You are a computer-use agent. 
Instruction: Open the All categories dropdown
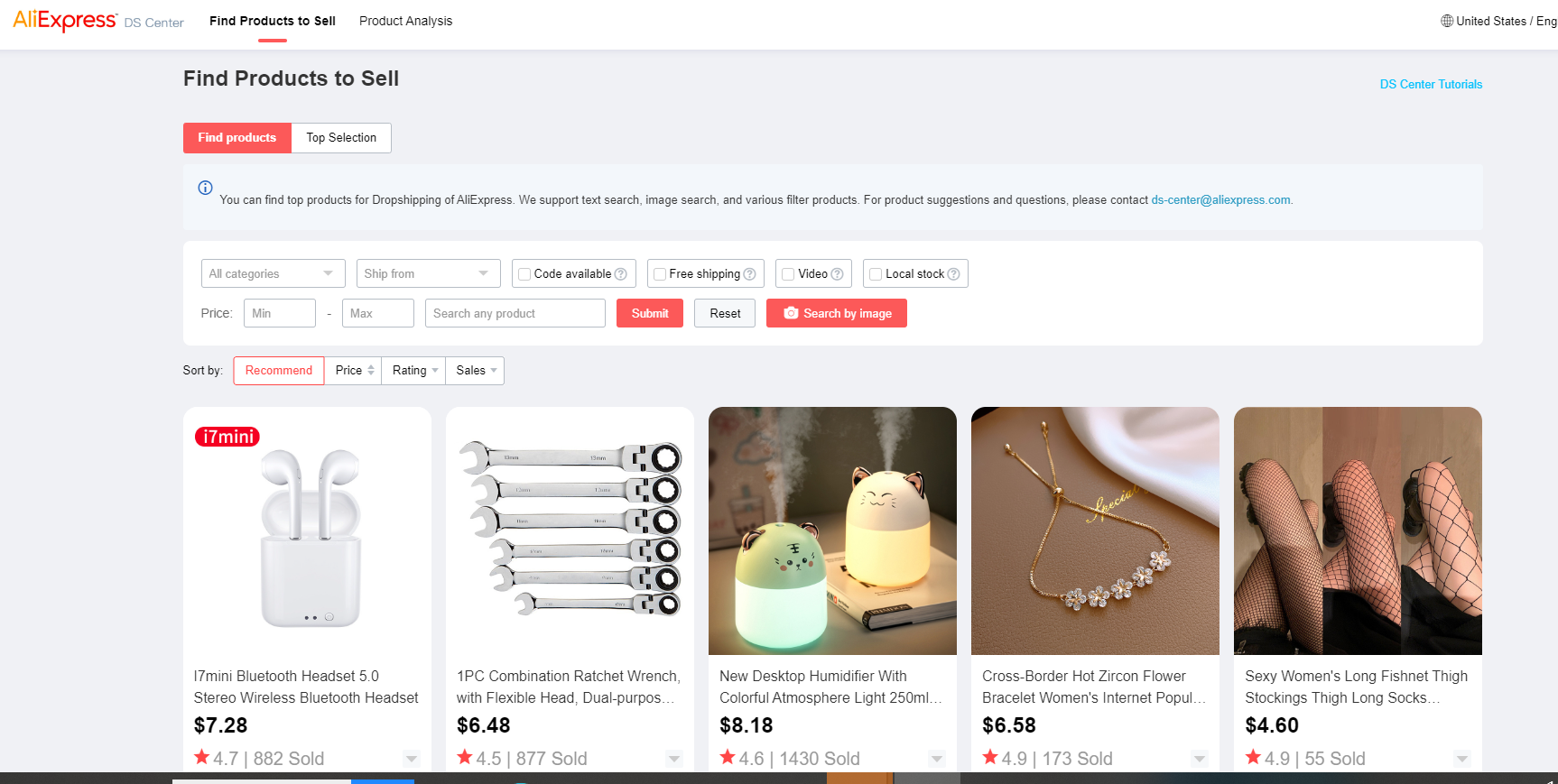273,273
